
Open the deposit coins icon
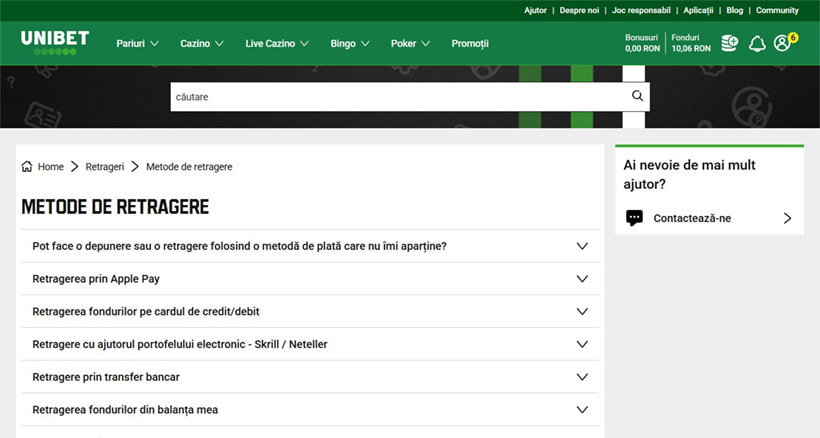[x=729, y=43]
